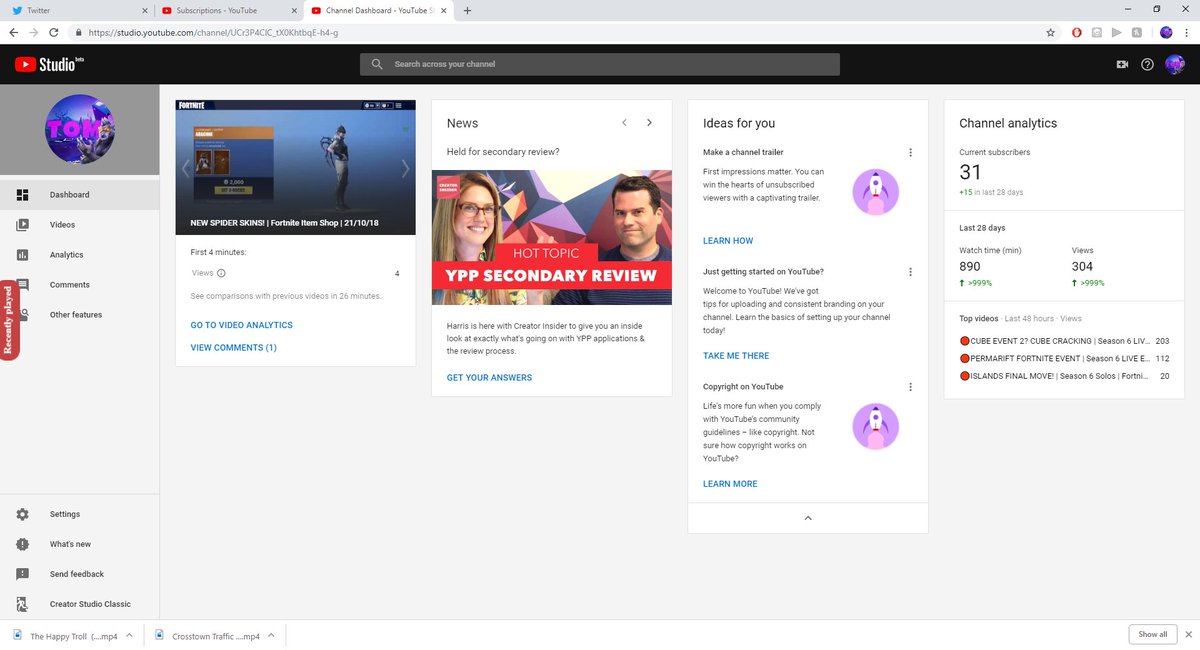Open the Recently played side tab

[x=9, y=320]
